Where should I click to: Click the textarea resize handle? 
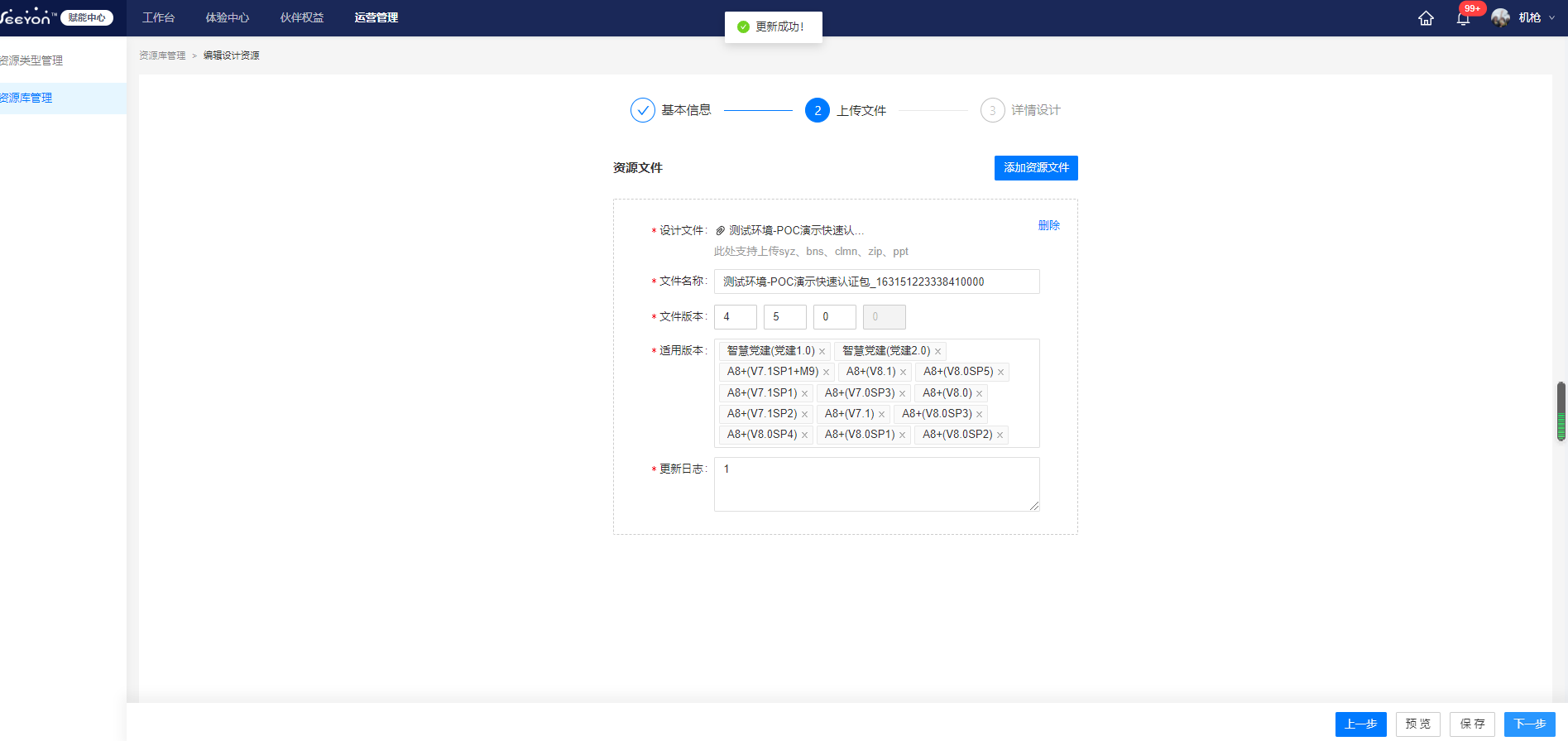click(1034, 506)
